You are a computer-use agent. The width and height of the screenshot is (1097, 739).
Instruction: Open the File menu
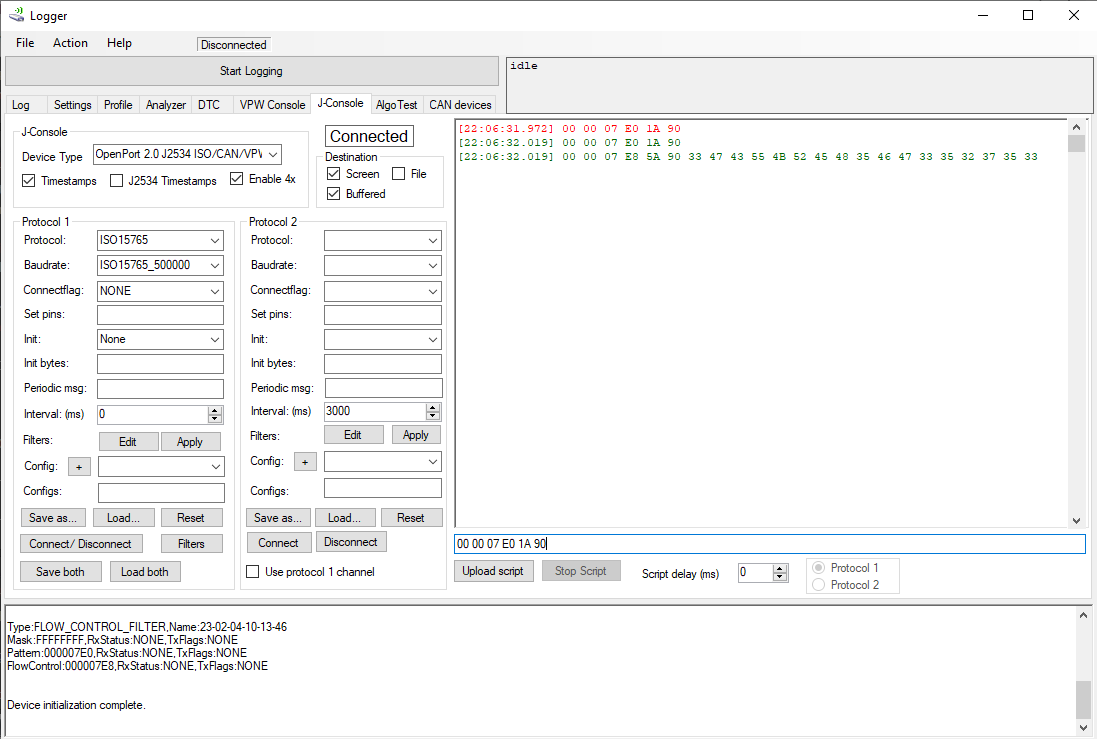pyautogui.click(x=25, y=43)
